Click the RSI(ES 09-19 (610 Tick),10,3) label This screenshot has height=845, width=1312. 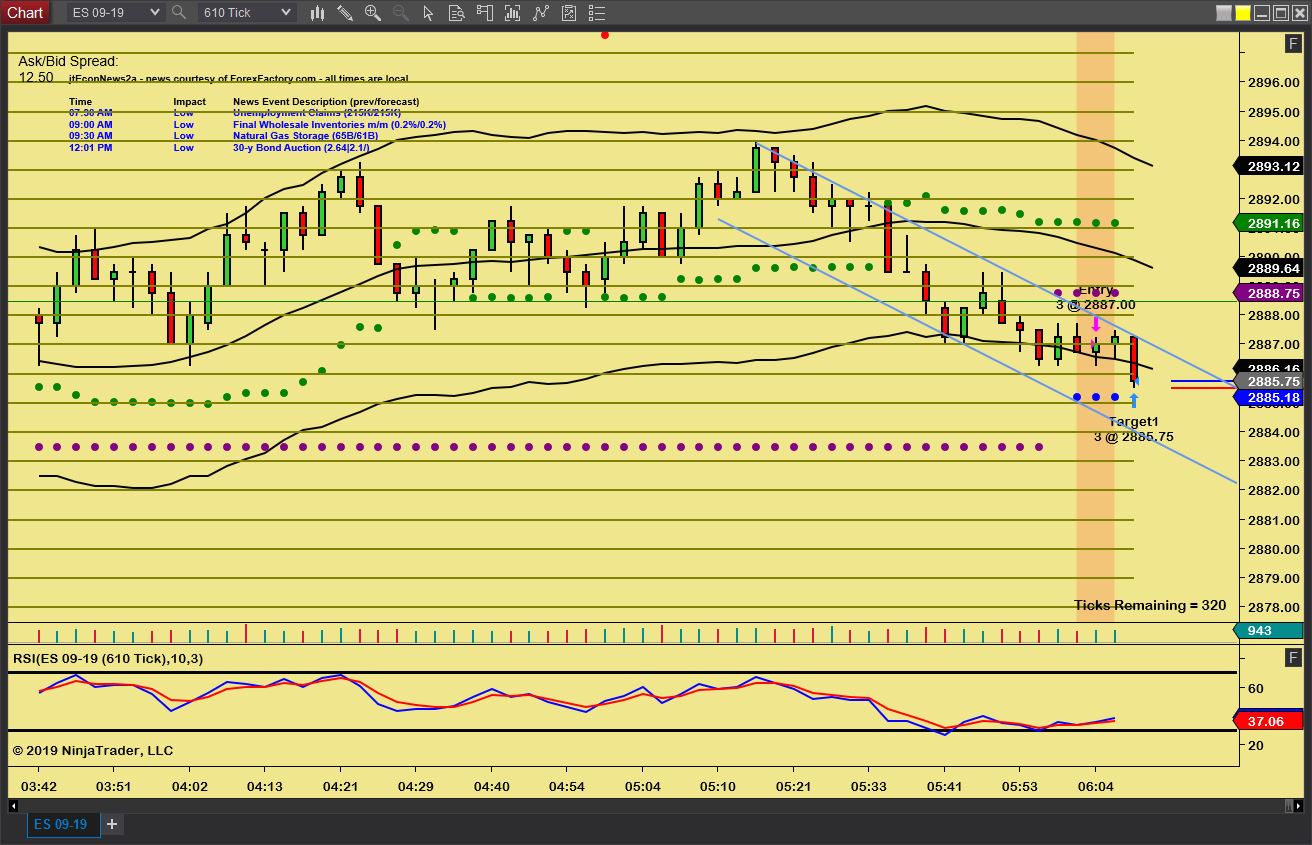pyautogui.click(x=107, y=658)
